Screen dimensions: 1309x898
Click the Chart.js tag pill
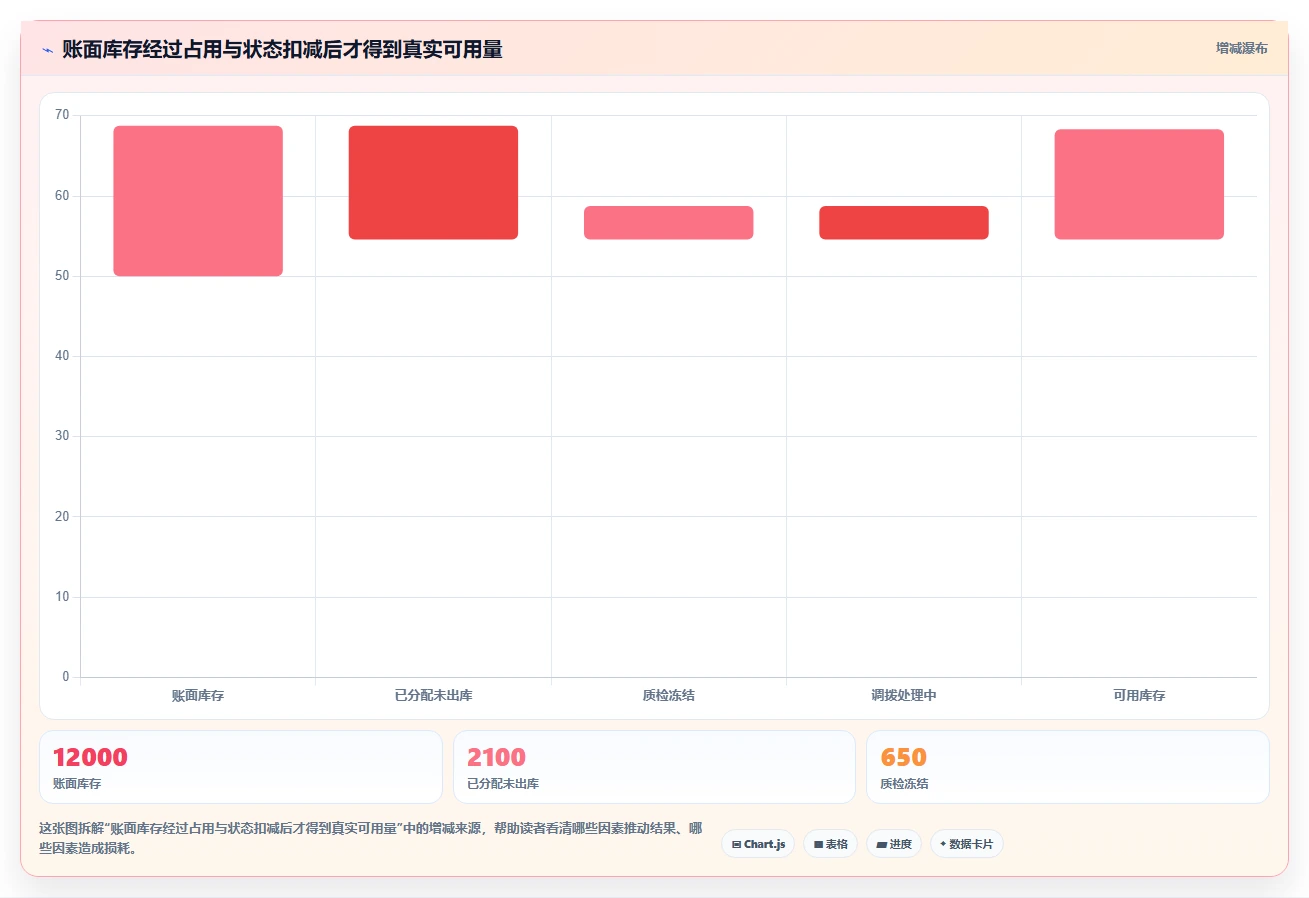coord(758,844)
